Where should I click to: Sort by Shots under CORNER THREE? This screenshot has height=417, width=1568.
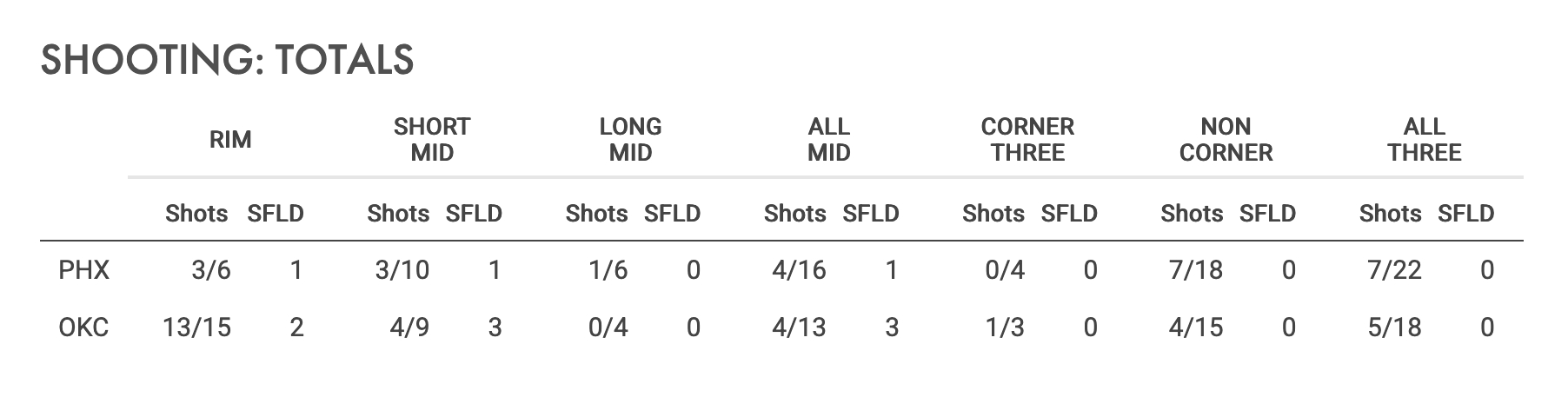click(993, 214)
